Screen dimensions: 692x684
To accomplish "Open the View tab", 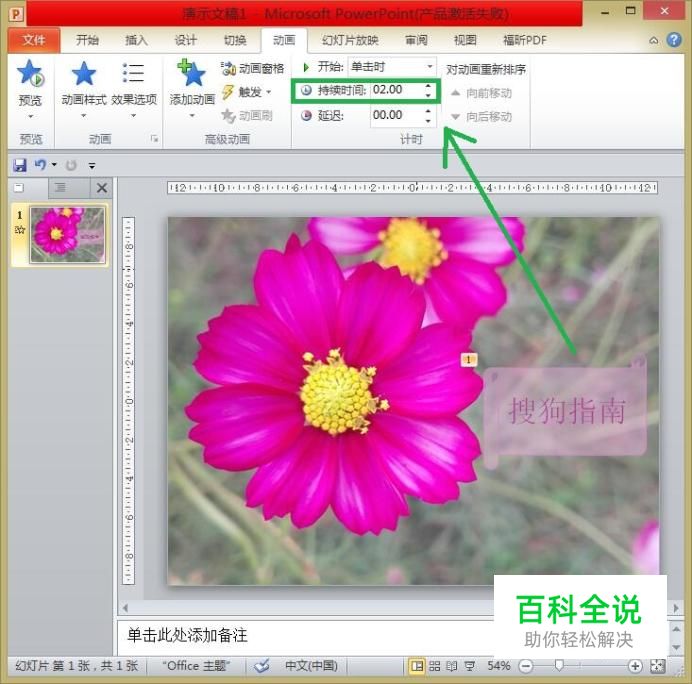I will 465,40.
